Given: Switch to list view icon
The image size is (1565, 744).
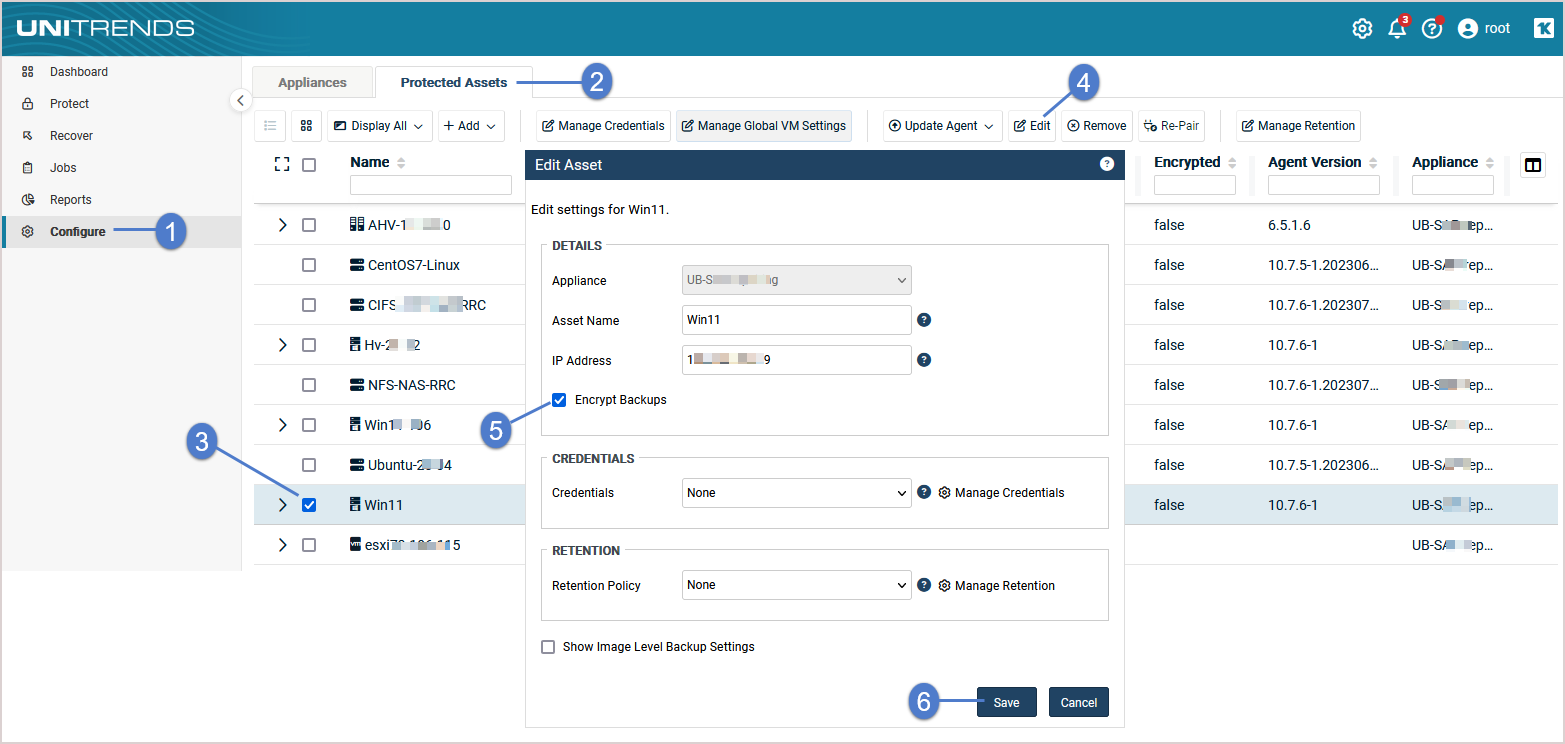Looking at the screenshot, I should coord(270,126).
